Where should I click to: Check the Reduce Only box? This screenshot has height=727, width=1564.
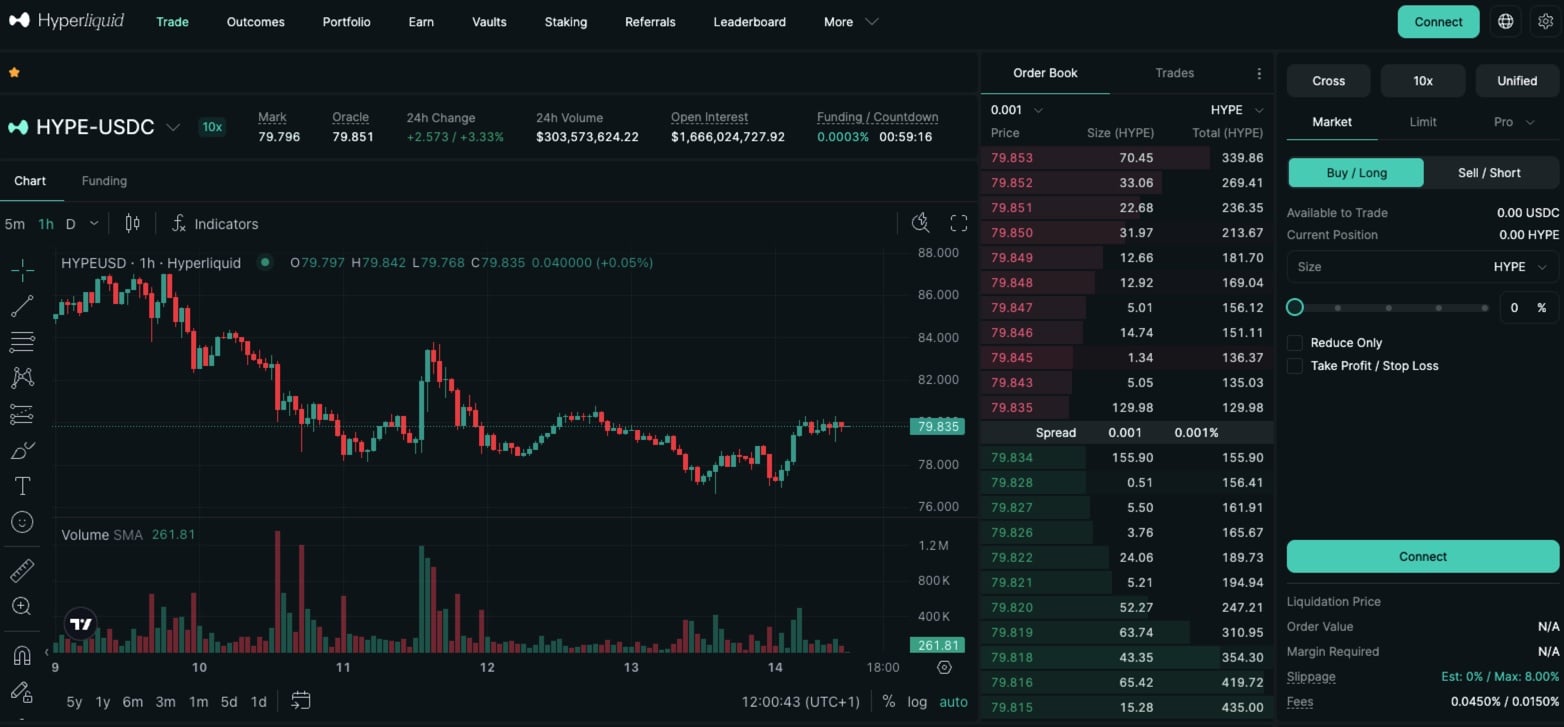pos(1295,342)
